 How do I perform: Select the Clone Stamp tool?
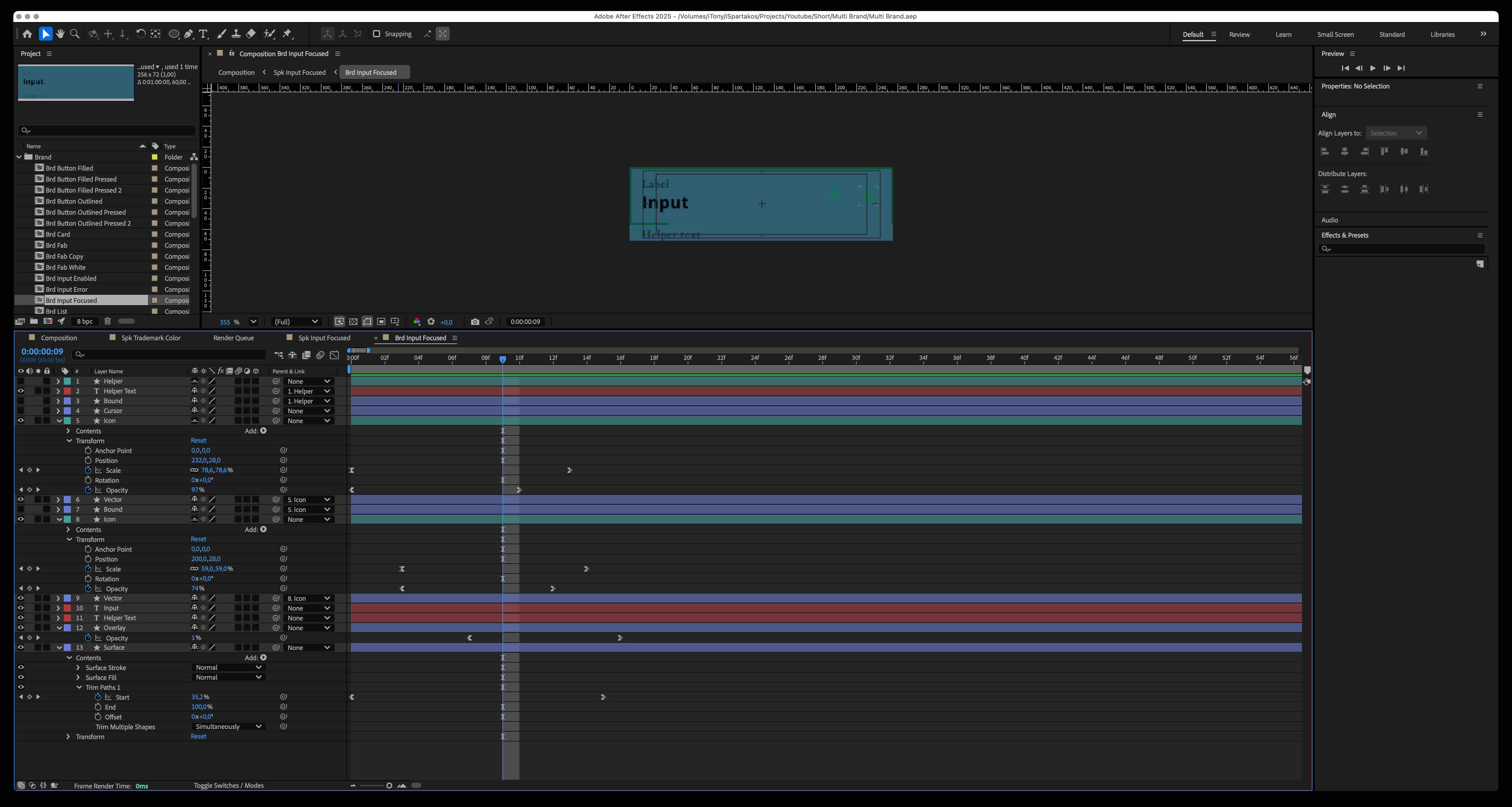click(236, 34)
